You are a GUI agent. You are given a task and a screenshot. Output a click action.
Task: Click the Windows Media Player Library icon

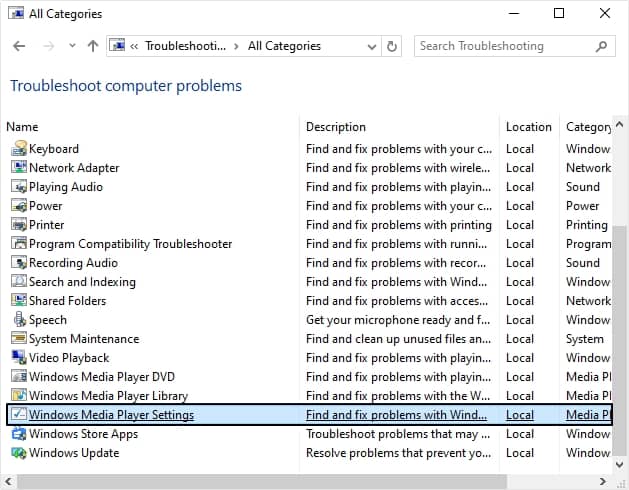(18, 395)
